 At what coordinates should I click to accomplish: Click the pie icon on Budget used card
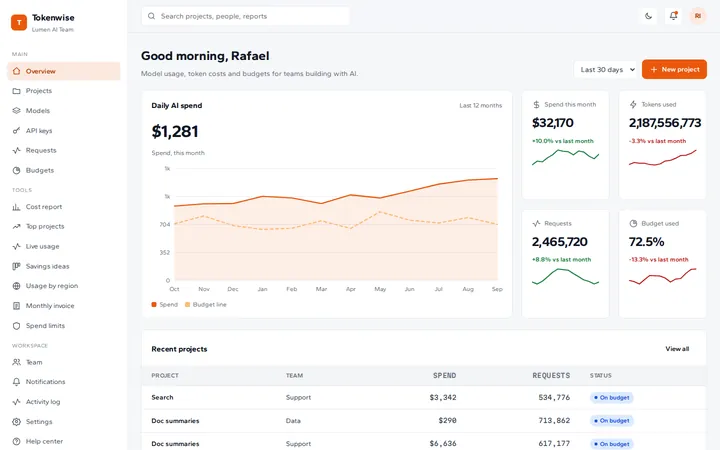pyautogui.click(x=633, y=224)
